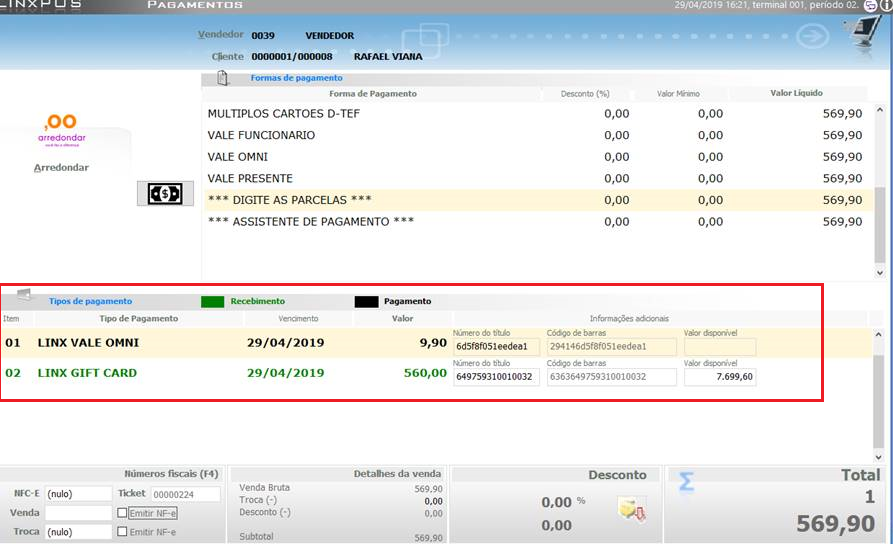Click the Valor Mínimo column header

coord(678,93)
